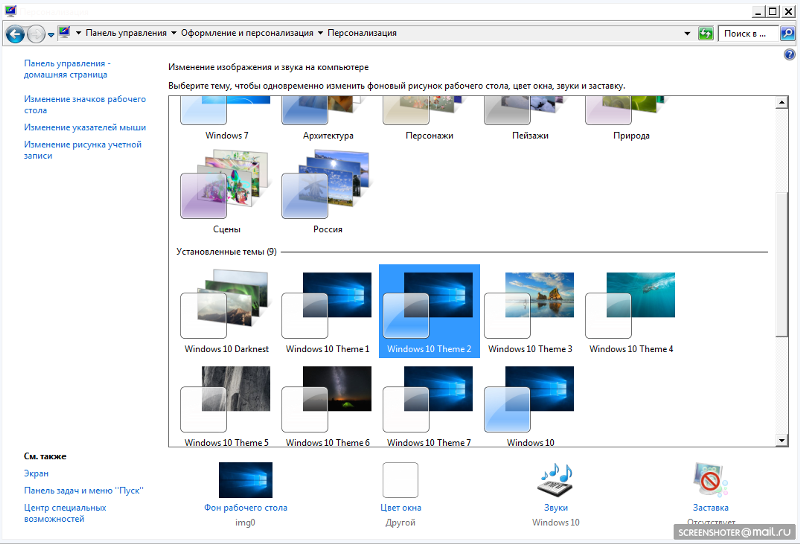
Task: Open Панель управления - домашняя страница link
Action: (67, 69)
